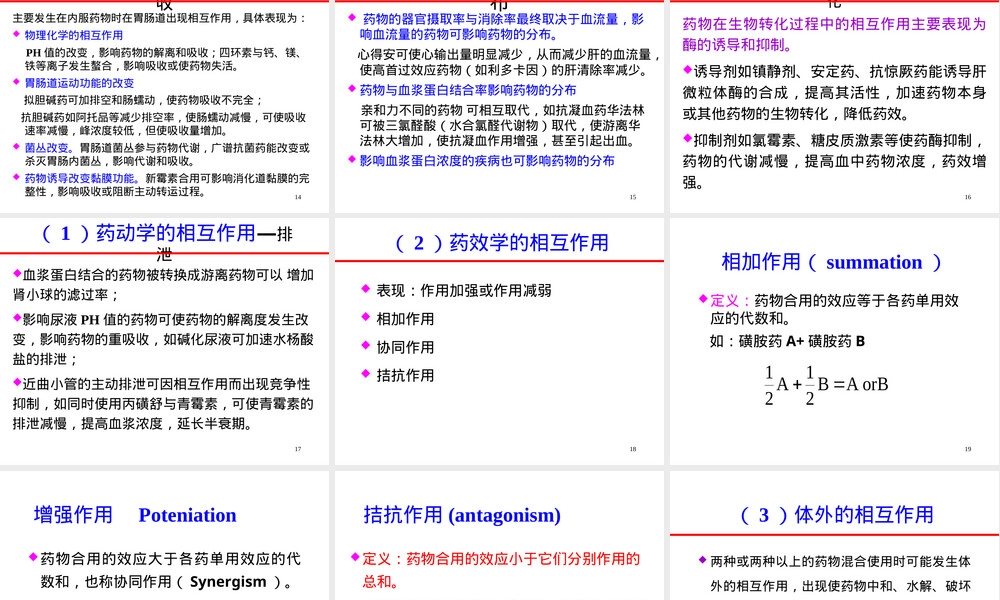Click page number 17
The width and height of the screenshot is (1000, 600).
coord(298,449)
